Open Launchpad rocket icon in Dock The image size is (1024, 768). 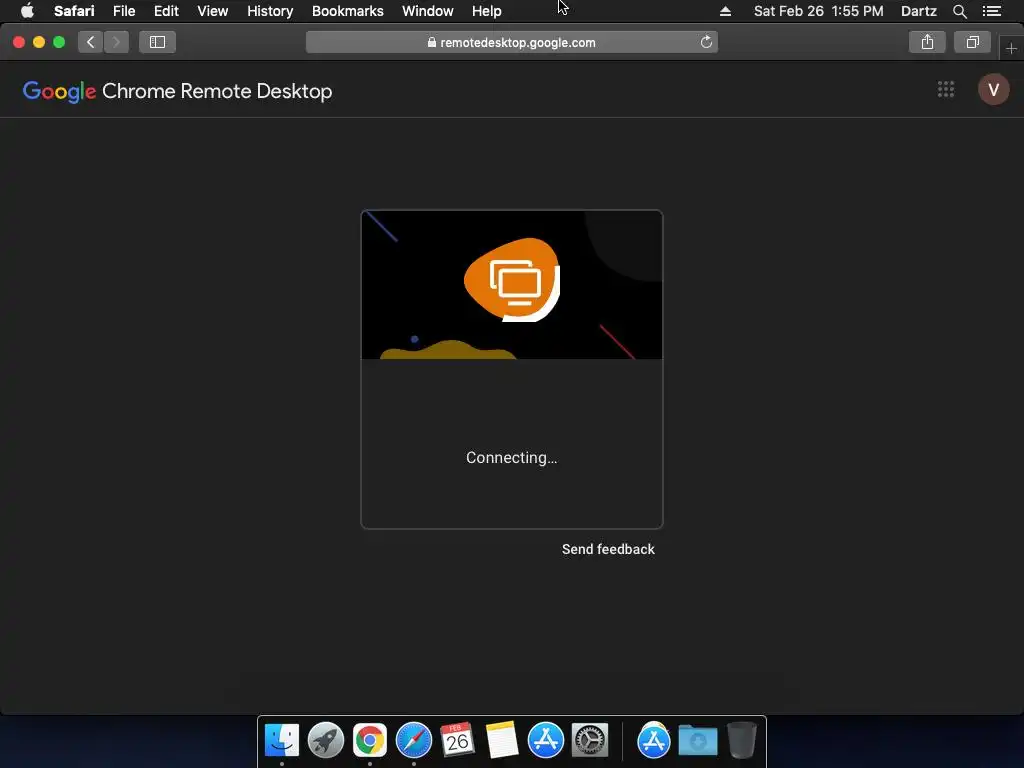click(x=325, y=740)
